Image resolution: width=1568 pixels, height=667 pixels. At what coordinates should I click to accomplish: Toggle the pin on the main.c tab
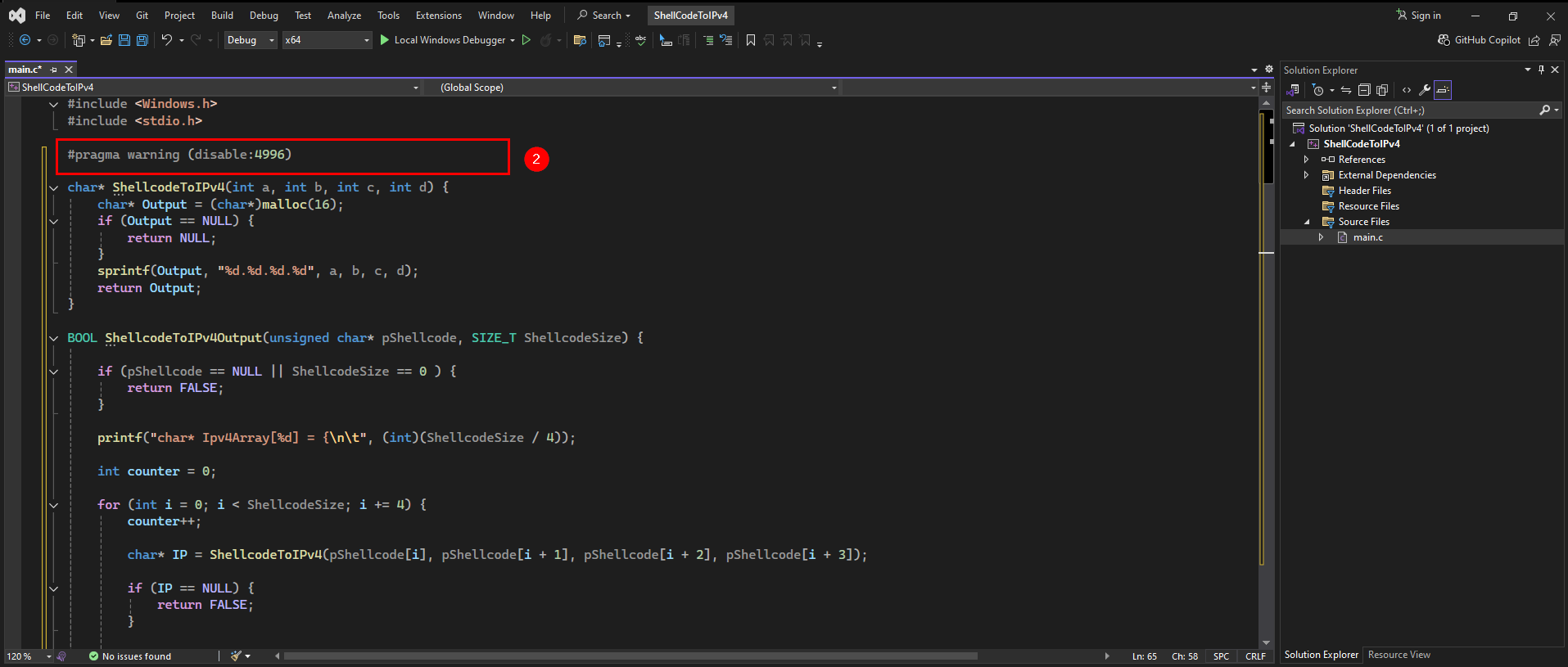(54, 70)
